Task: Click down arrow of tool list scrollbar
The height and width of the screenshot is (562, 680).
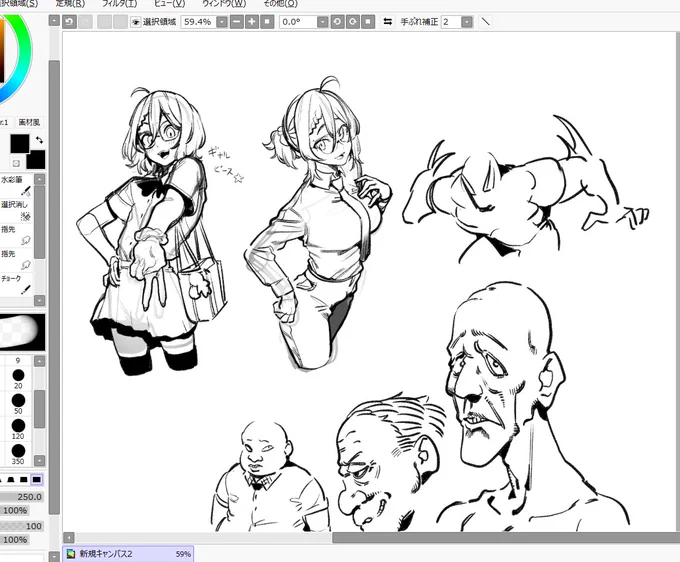Action: pyautogui.click(x=39, y=300)
